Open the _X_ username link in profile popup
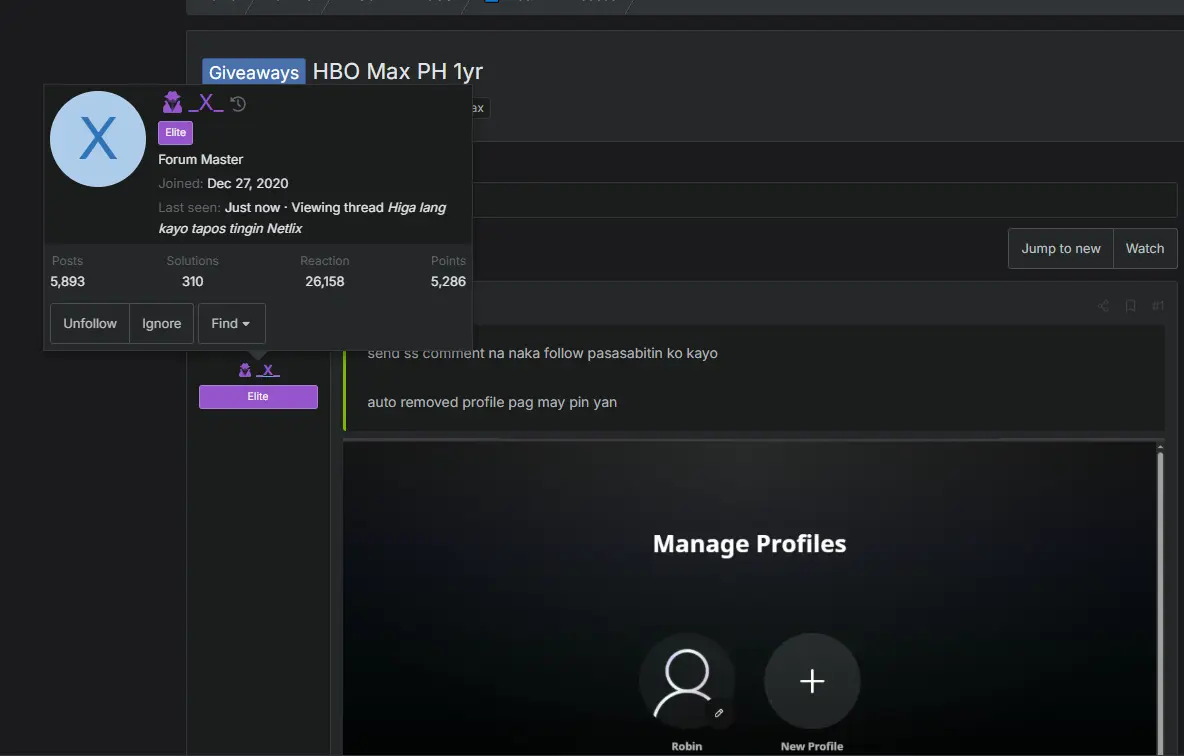Image resolution: width=1184 pixels, height=756 pixels. coord(205,103)
